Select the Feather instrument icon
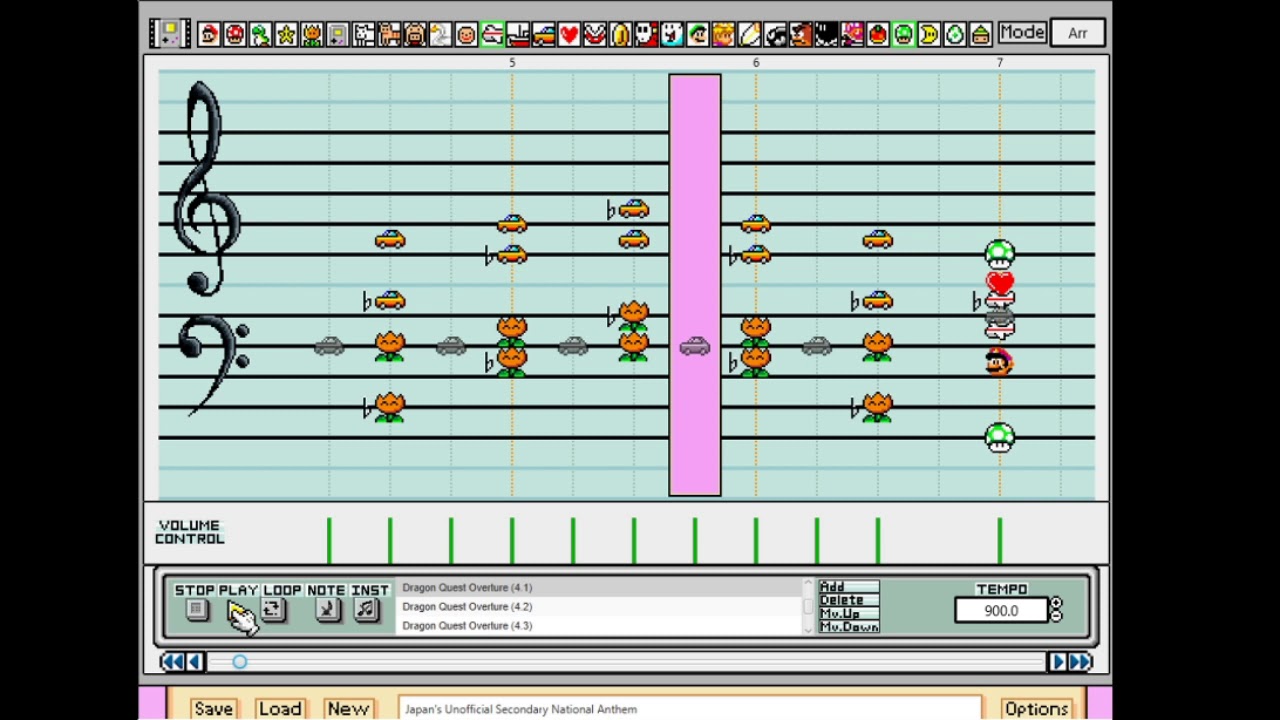The height and width of the screenshot is (720, 1280). point(749,35)
